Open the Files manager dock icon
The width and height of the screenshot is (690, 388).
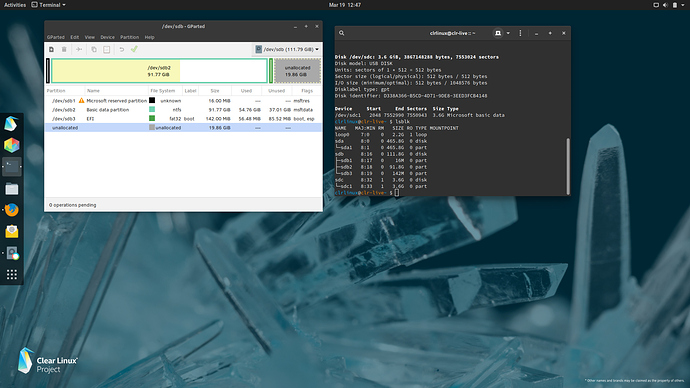click(11, 189)
